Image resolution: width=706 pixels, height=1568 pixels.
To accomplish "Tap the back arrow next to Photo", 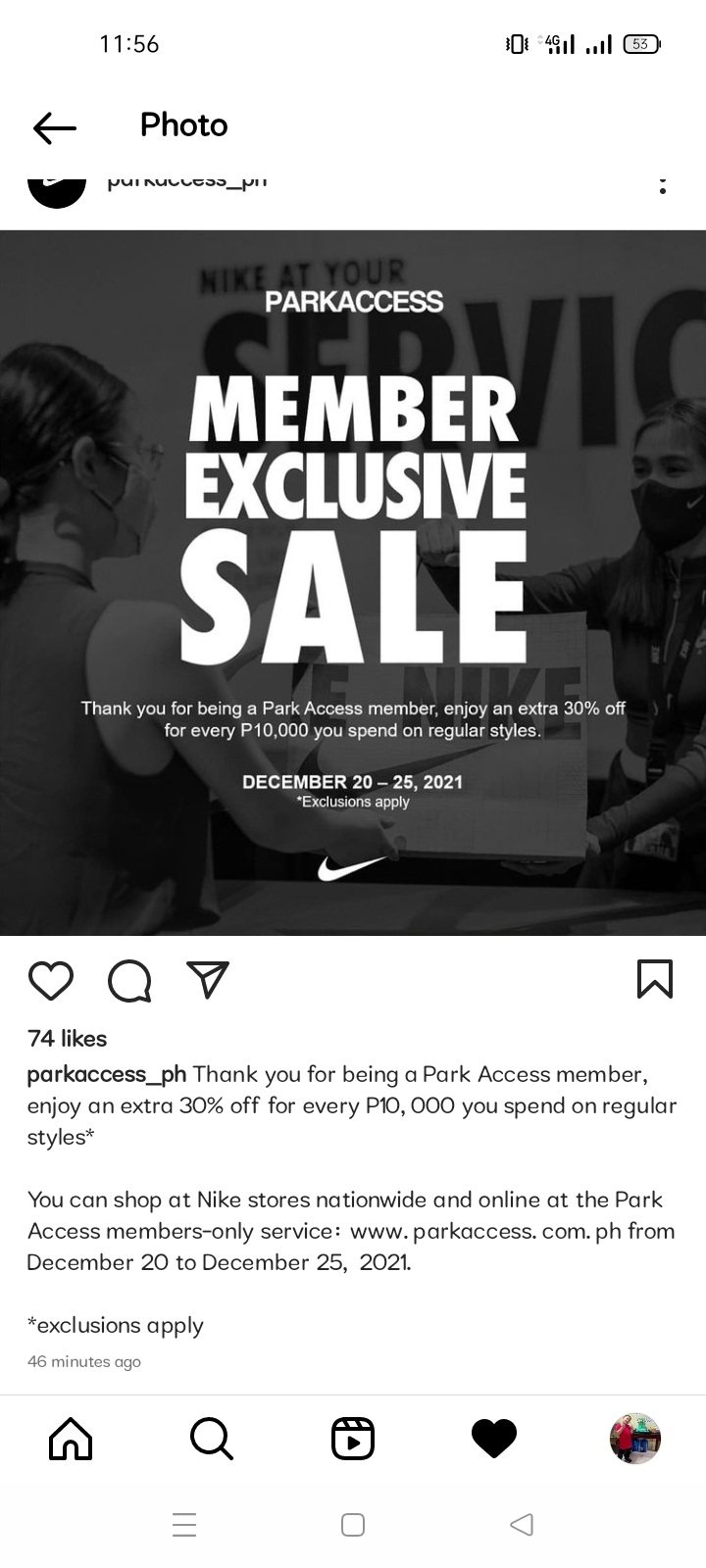I will (54, 126).
